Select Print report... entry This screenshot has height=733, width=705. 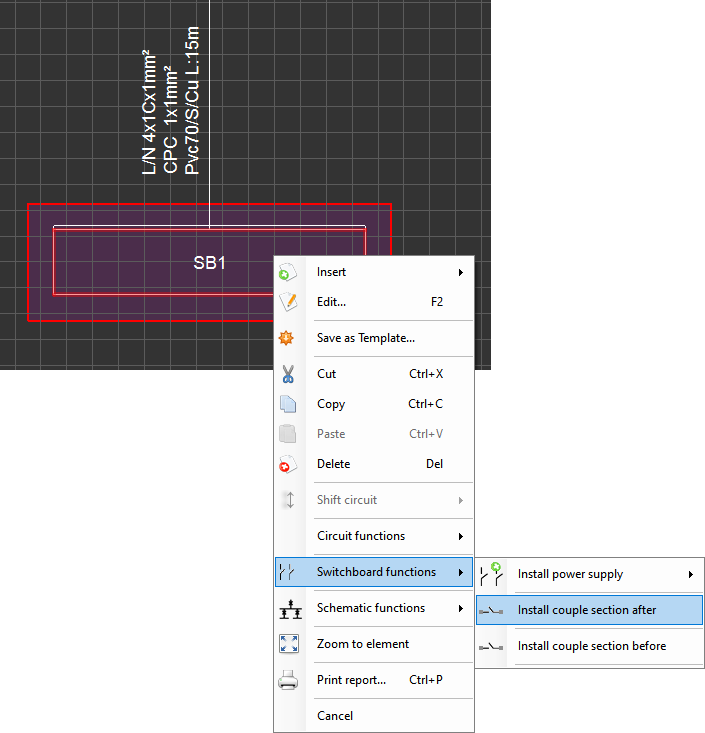[x=374, y=680]
